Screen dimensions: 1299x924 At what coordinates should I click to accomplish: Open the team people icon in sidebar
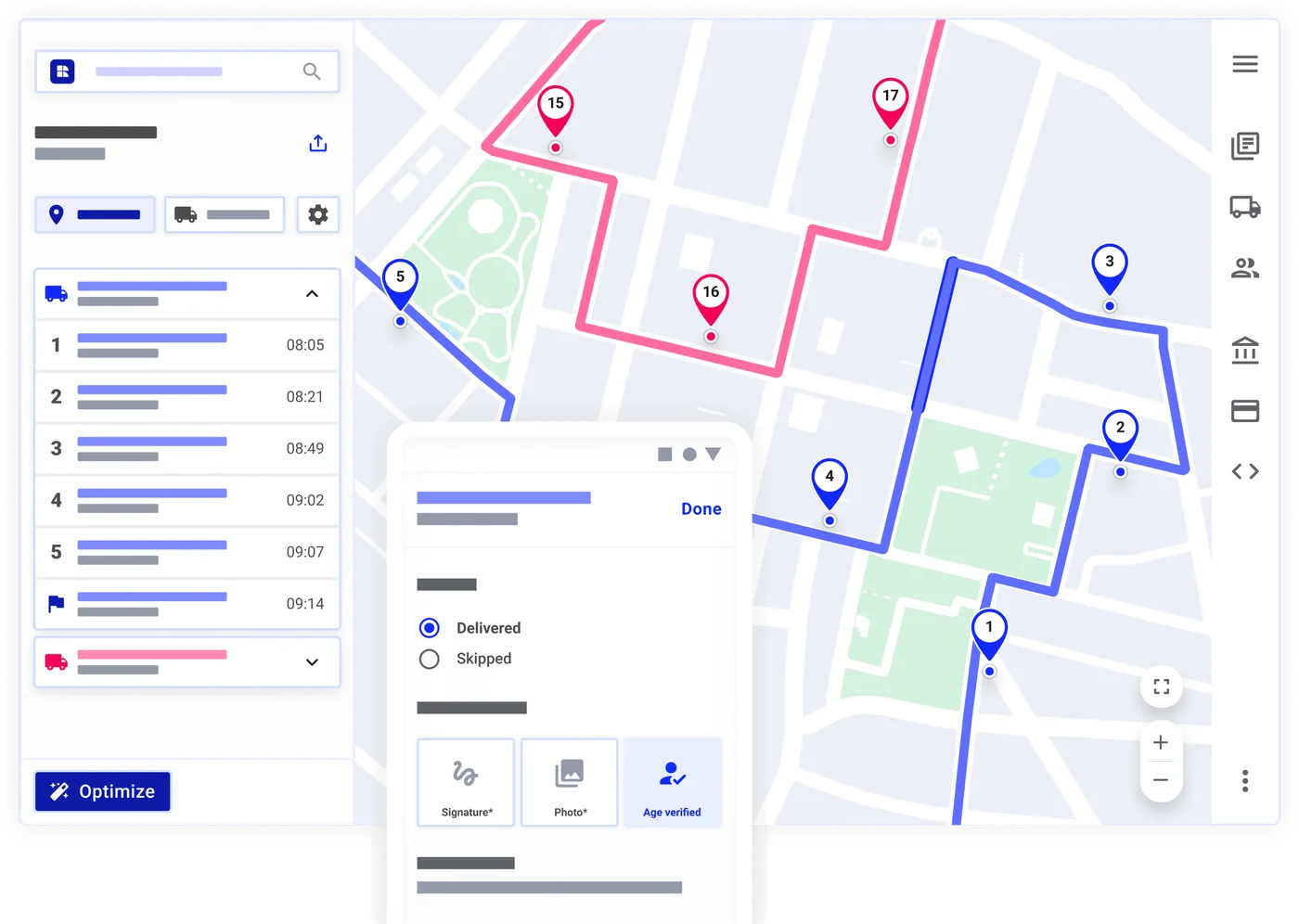[x=1245, y=268]
